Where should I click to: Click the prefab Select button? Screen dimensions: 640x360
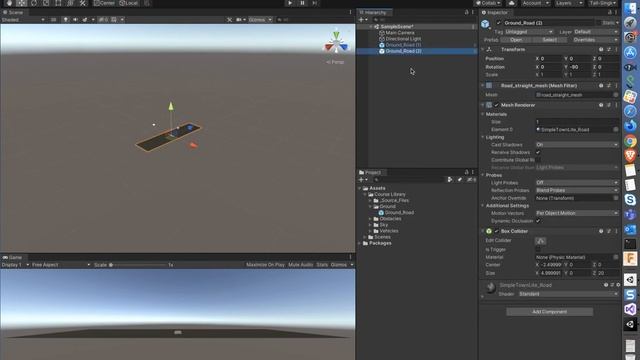549,40
